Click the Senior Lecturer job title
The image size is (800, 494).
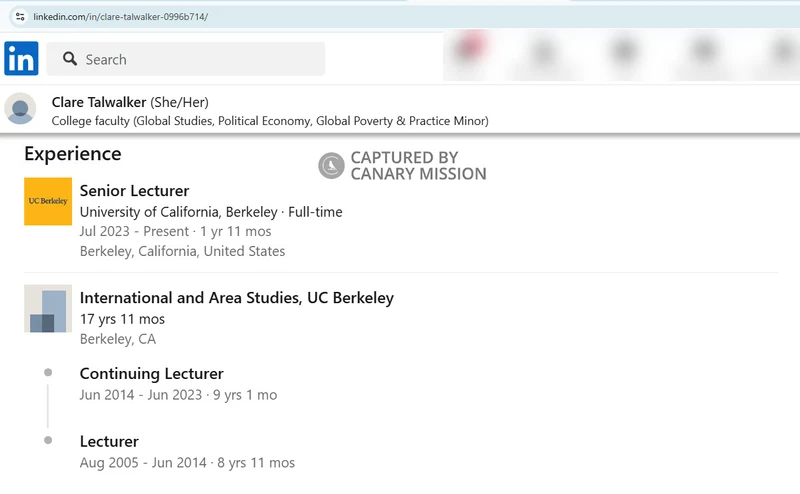[x=134, y=190]
